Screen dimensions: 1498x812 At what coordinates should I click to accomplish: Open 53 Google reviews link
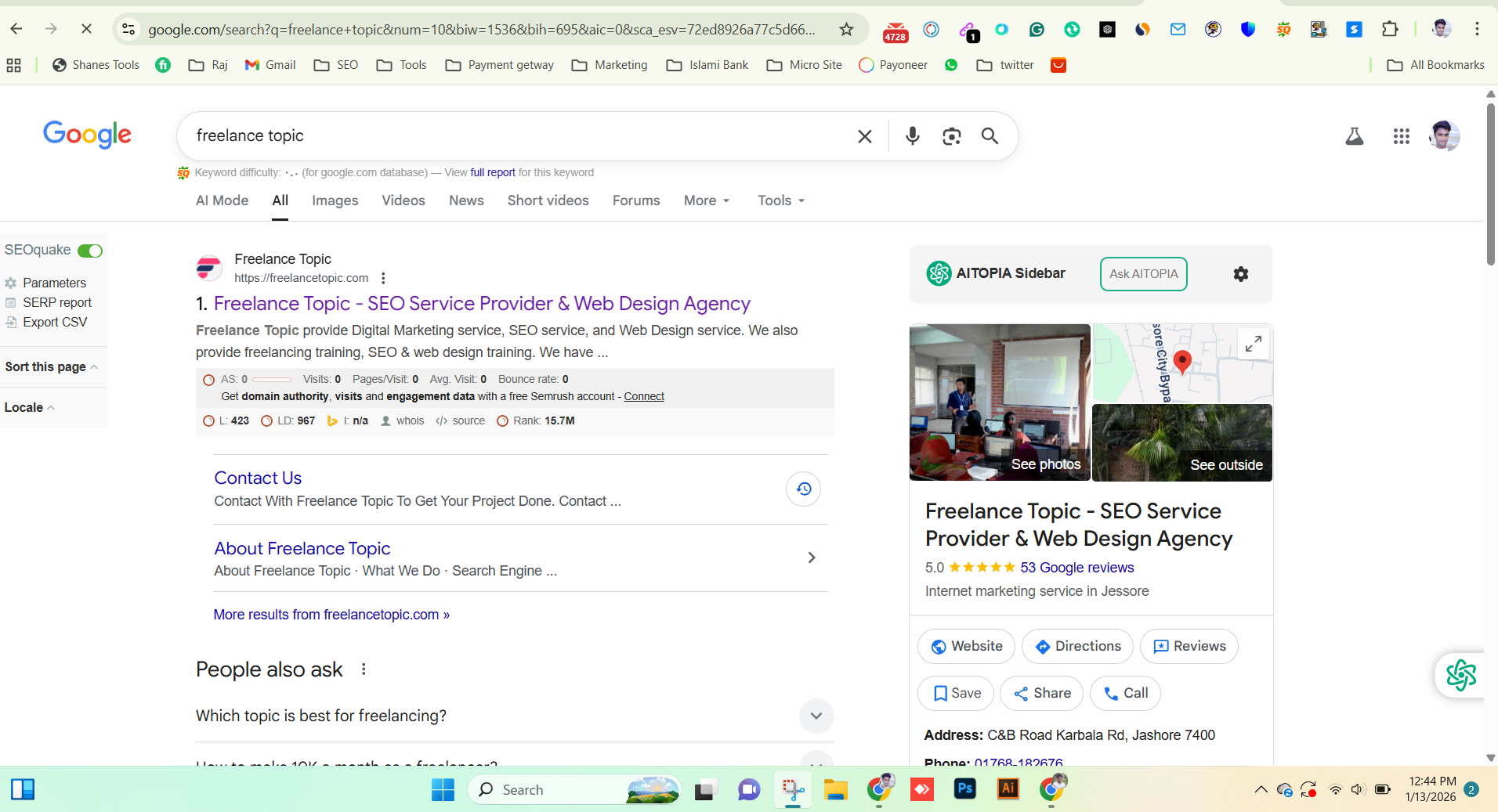click(x=1076, y=568)
